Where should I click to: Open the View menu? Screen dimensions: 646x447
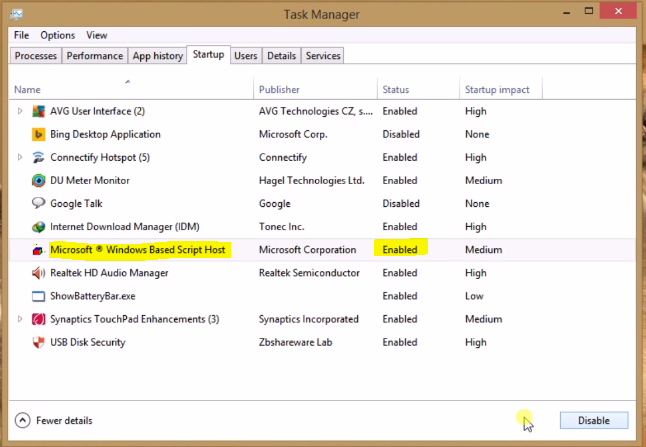pyautogui.click(x=97, y=35)
